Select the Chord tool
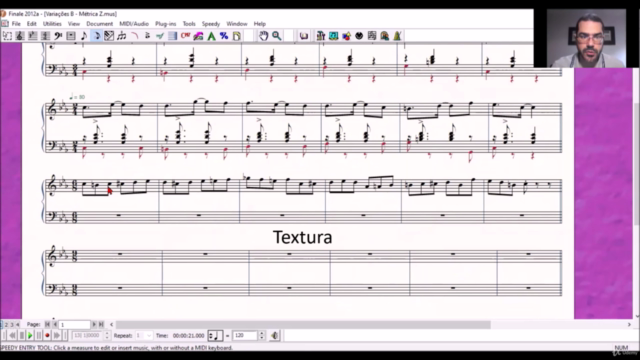 (186, 36)
